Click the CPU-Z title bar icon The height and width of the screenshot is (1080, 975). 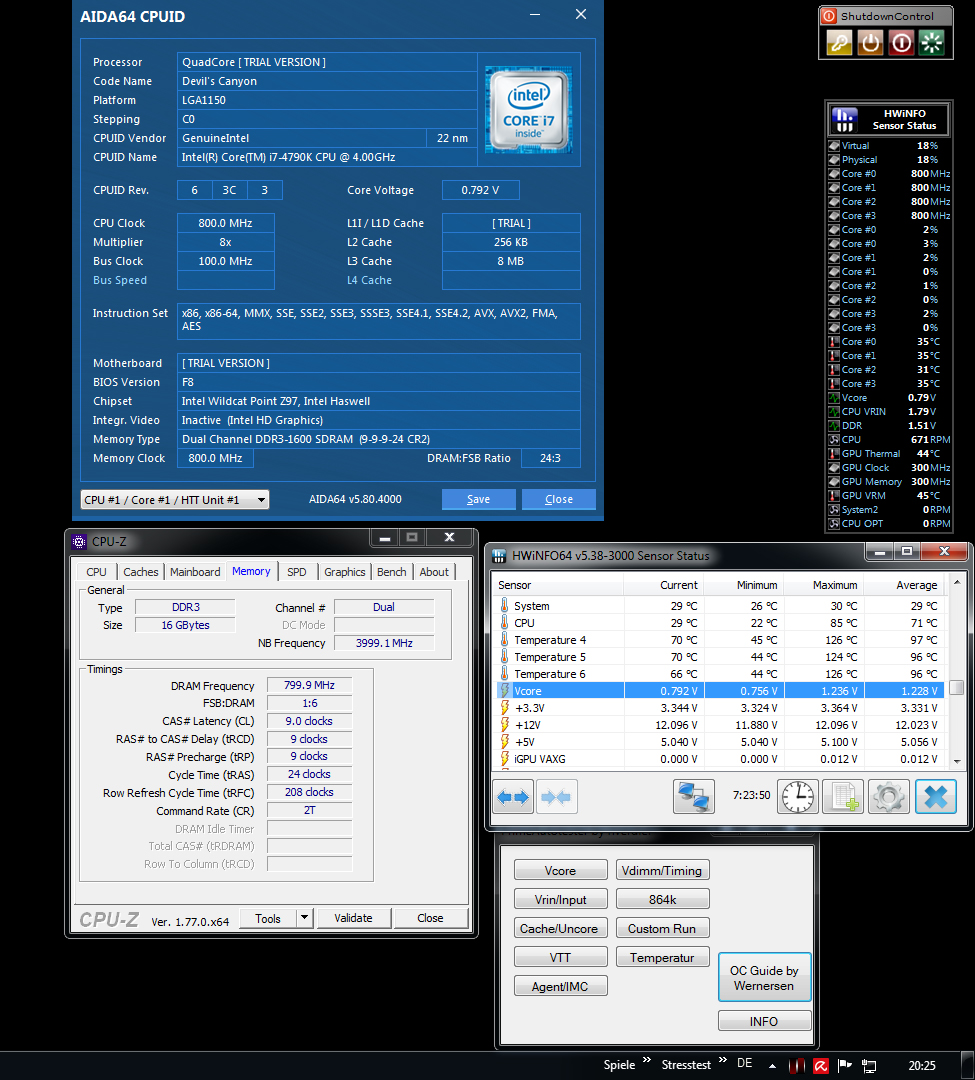coord(79,541)
